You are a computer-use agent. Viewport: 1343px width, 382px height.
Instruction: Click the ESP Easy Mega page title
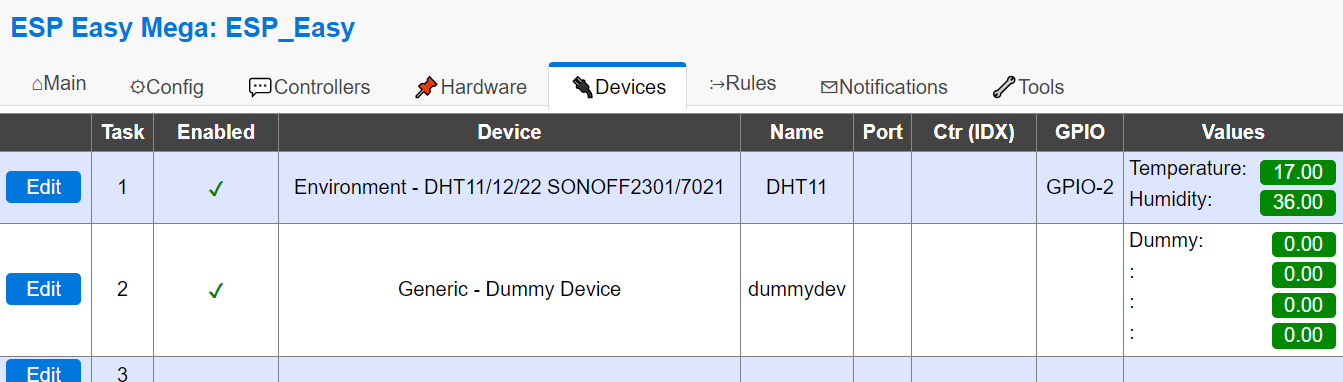click(183, 28)
